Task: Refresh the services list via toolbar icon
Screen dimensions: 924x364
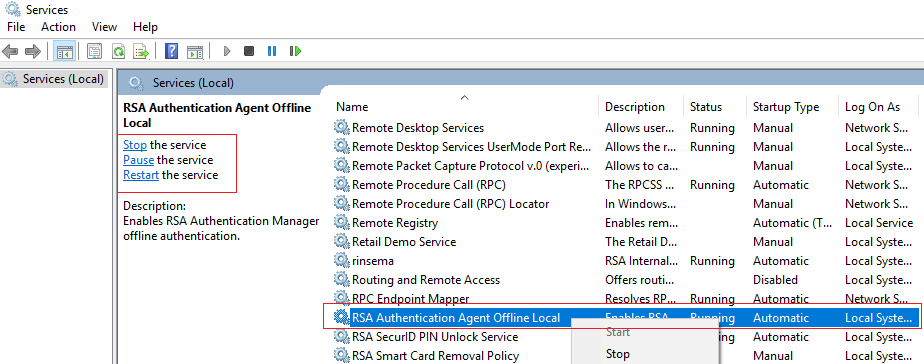Action: [118, 52]
